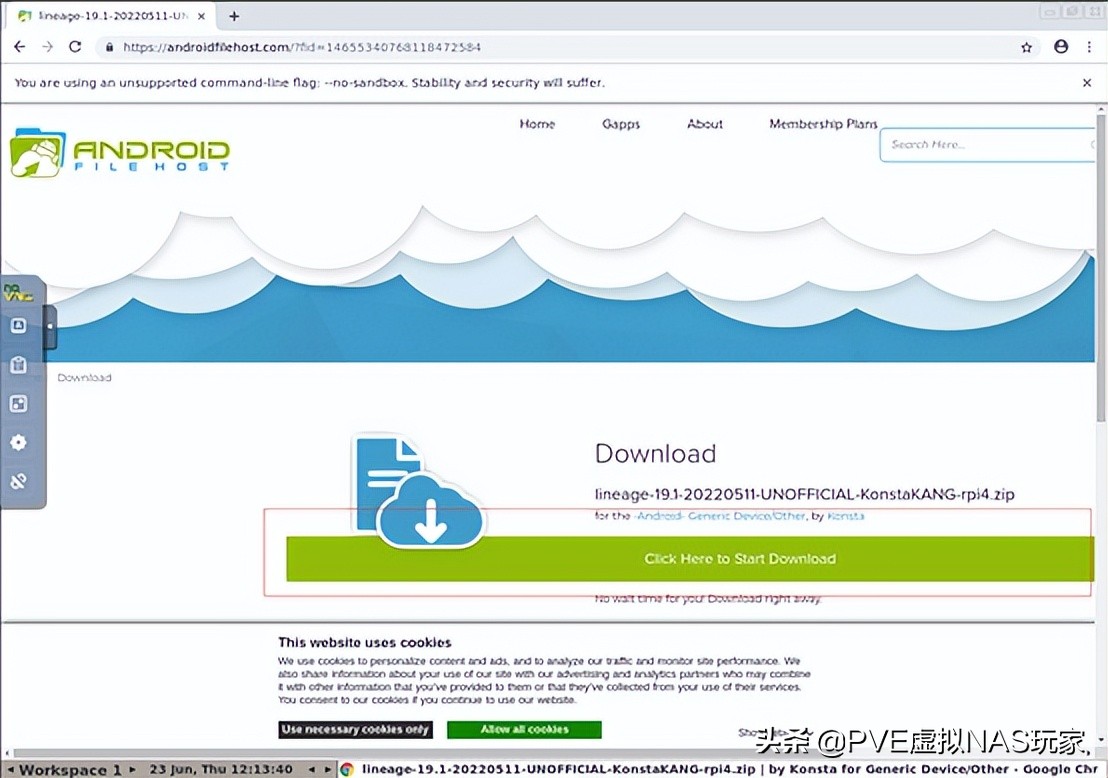This screenshot has width=1108, height=778.
Task: Bookmark this page with the star icon
Action: (1027, 47)
